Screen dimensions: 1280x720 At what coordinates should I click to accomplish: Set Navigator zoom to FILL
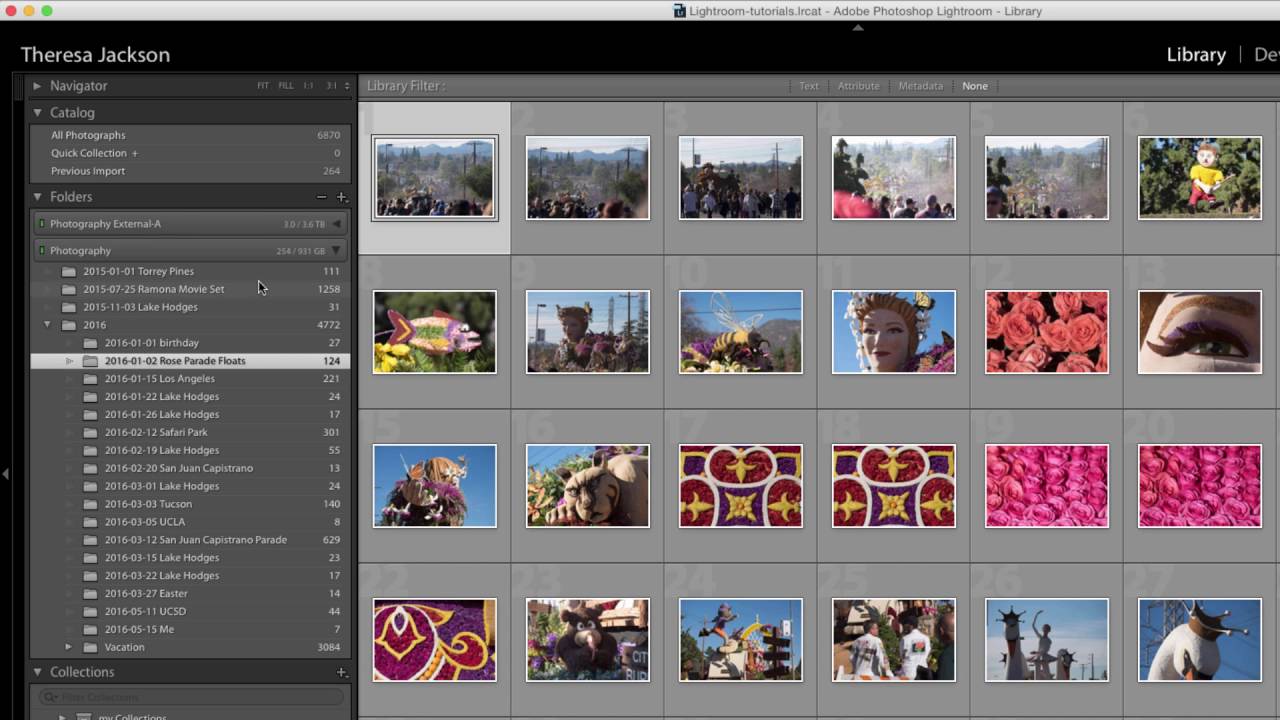coord(286,86)
